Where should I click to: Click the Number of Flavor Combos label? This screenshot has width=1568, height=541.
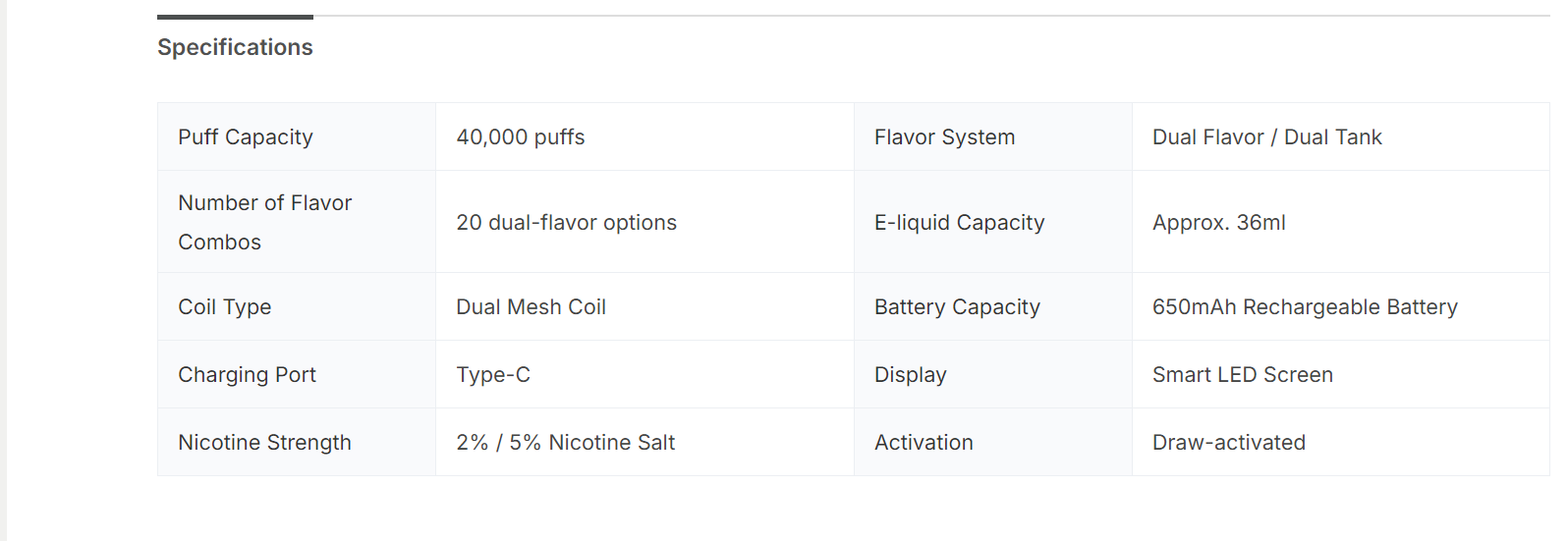tap(264, 222)
